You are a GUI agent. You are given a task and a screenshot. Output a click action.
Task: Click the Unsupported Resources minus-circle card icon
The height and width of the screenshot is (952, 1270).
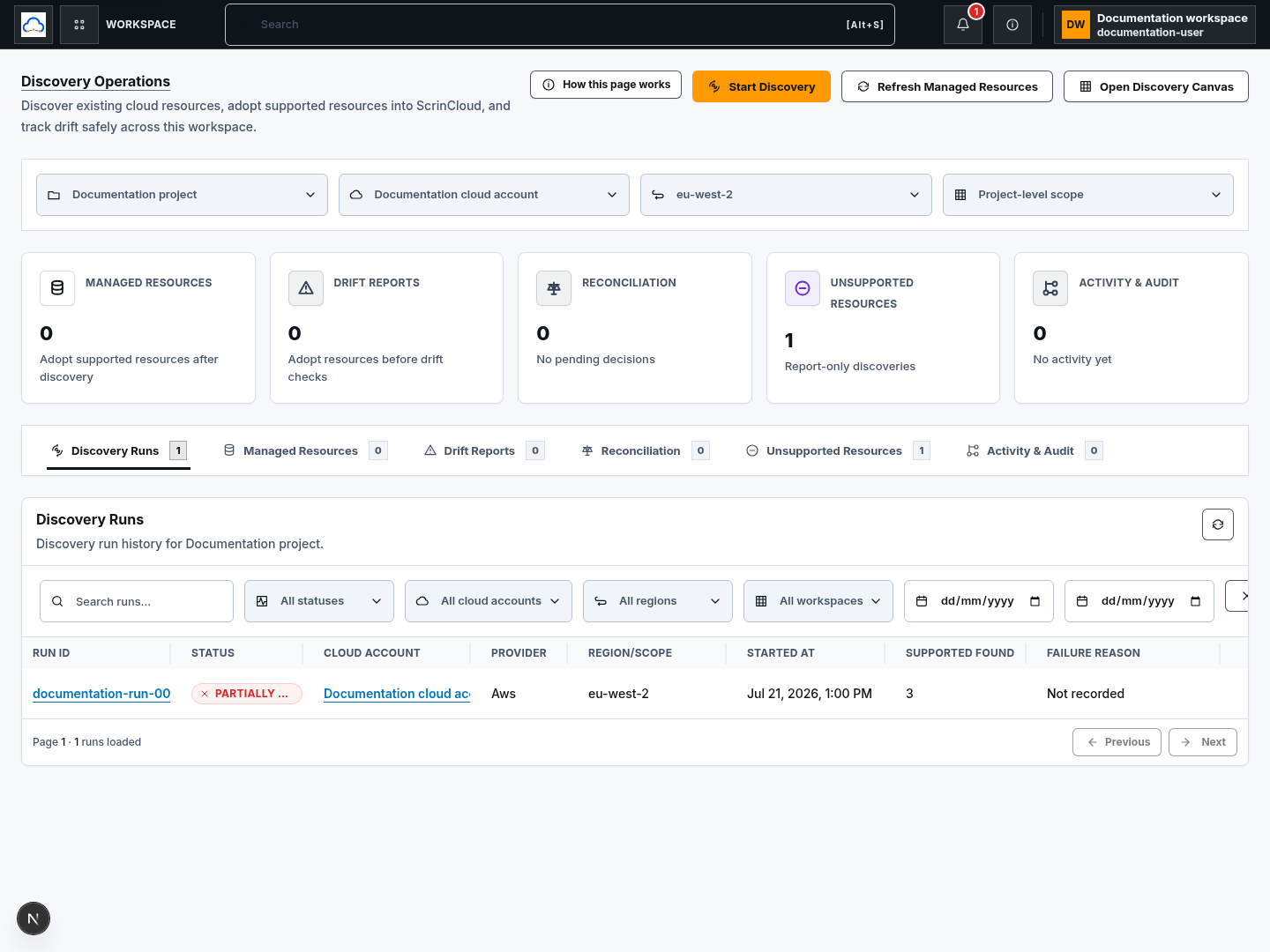[803, 288]
